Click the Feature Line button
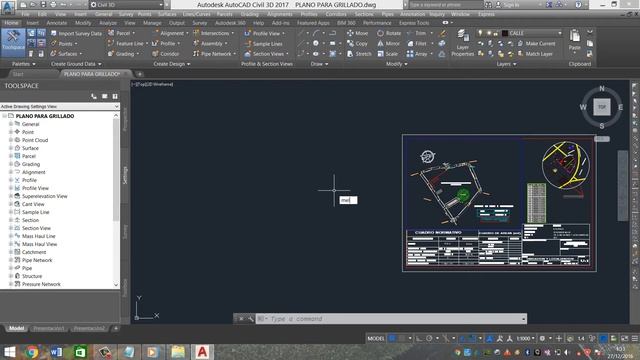The height and width of the screenshot is (360, 640). pyautogui.click(x=128, y=43)
